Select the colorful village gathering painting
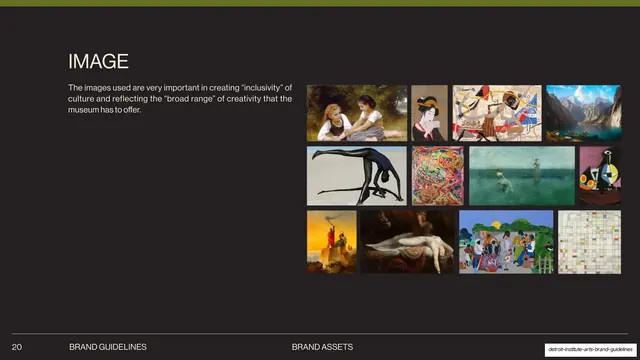The height and width of the screenshot is (360, 640). [506, 242]
